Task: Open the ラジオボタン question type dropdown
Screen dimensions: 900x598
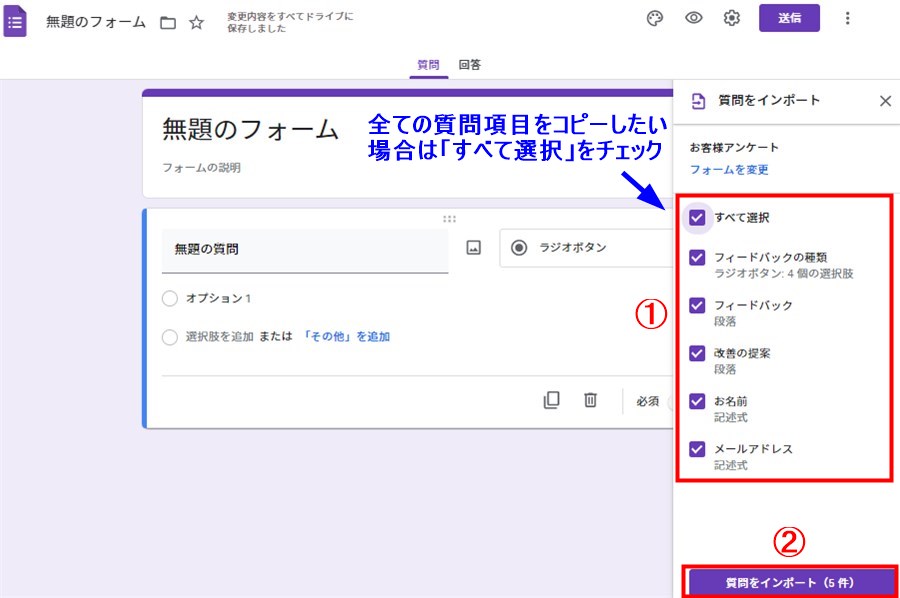Action: (x=586, y=248)
